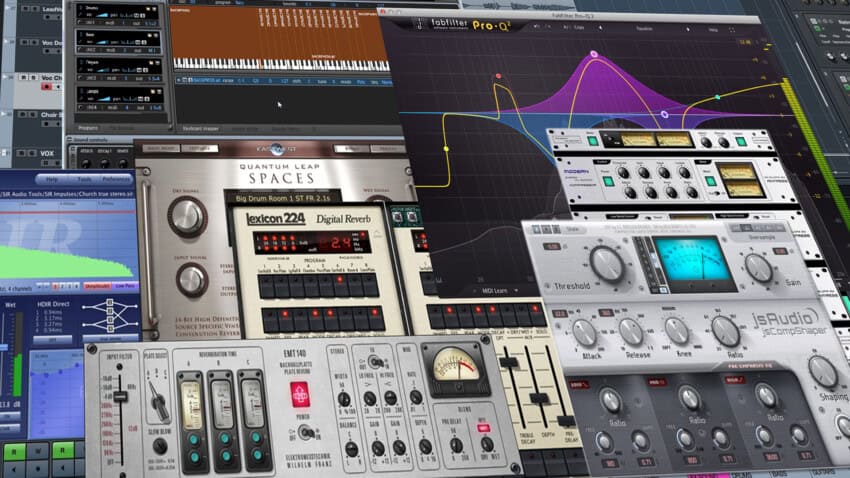Click the piano keyboard in the sampler window
This screenshot has height=478, width=850.
[x=281, y=64]
